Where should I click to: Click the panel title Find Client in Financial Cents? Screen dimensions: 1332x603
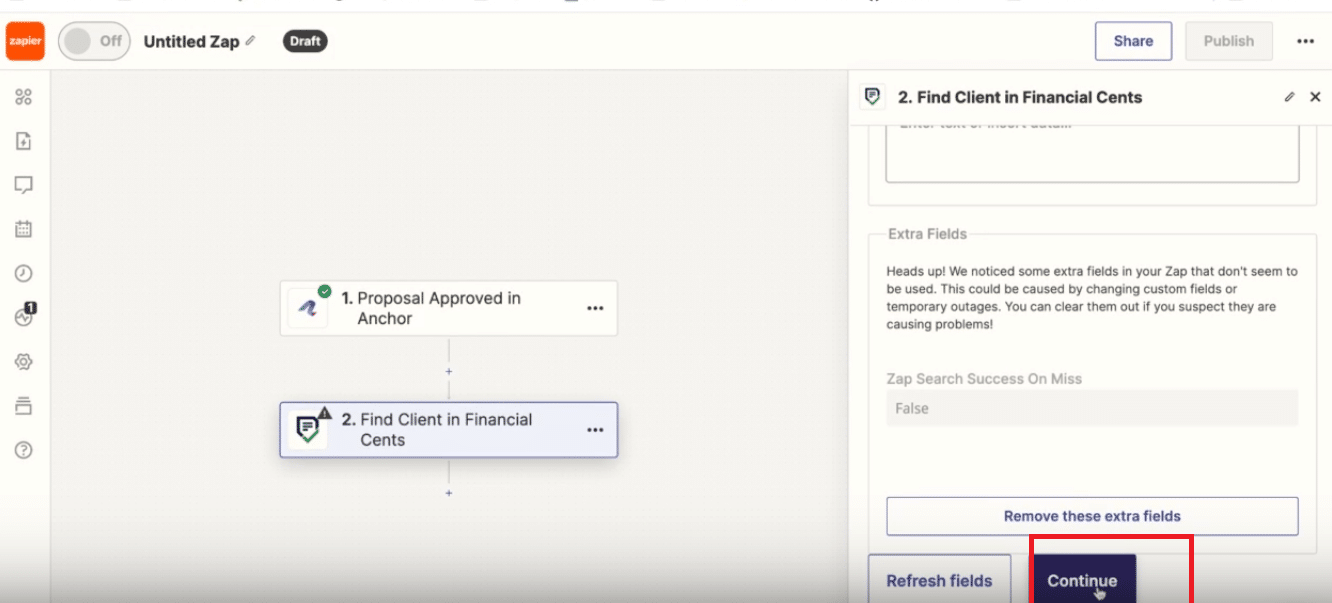pos(1020,97)
